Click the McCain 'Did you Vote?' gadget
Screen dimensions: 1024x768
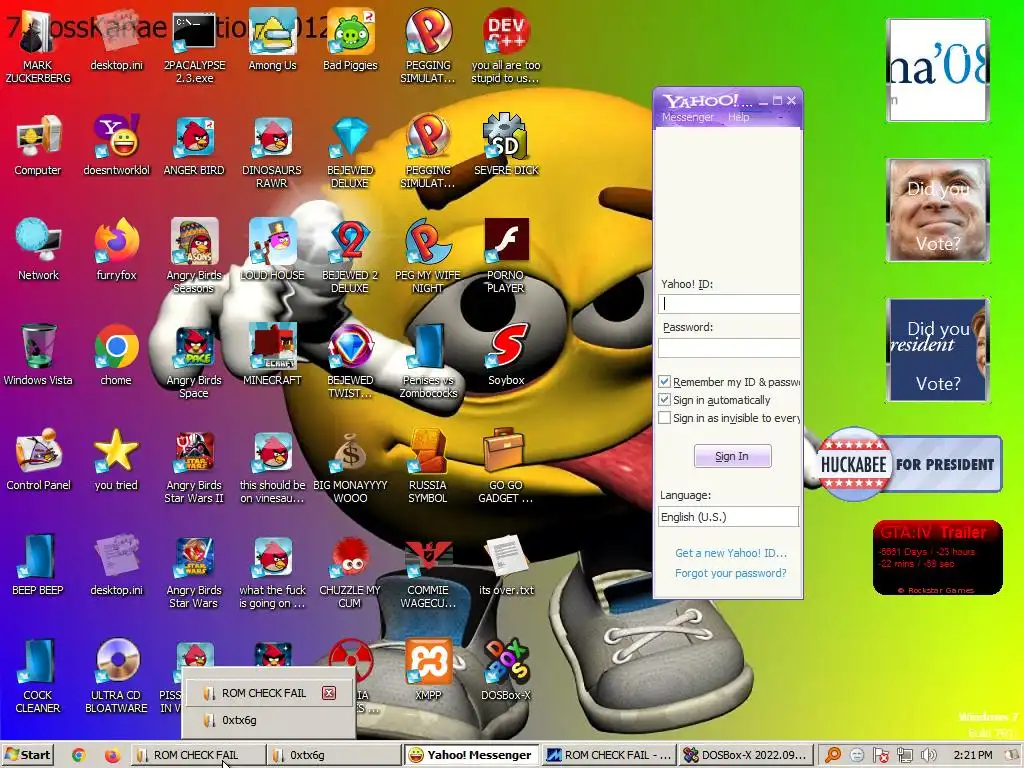pos(938,210)
